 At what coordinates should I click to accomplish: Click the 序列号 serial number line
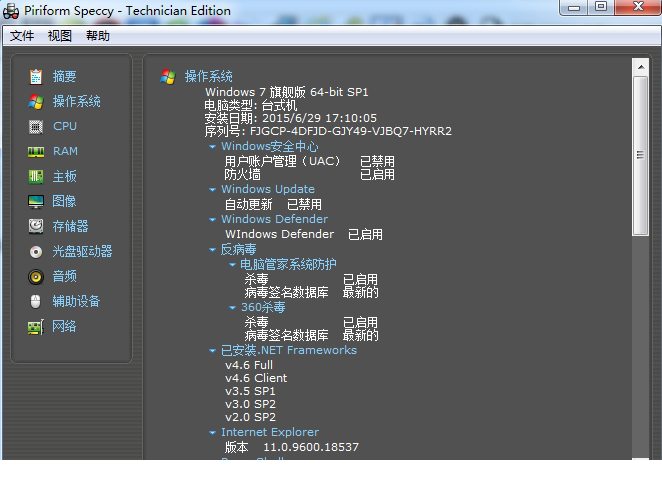pos(328,131)
